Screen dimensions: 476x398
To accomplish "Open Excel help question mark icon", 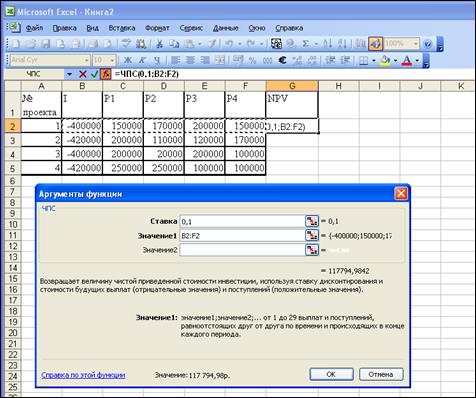I will [428, 44].
